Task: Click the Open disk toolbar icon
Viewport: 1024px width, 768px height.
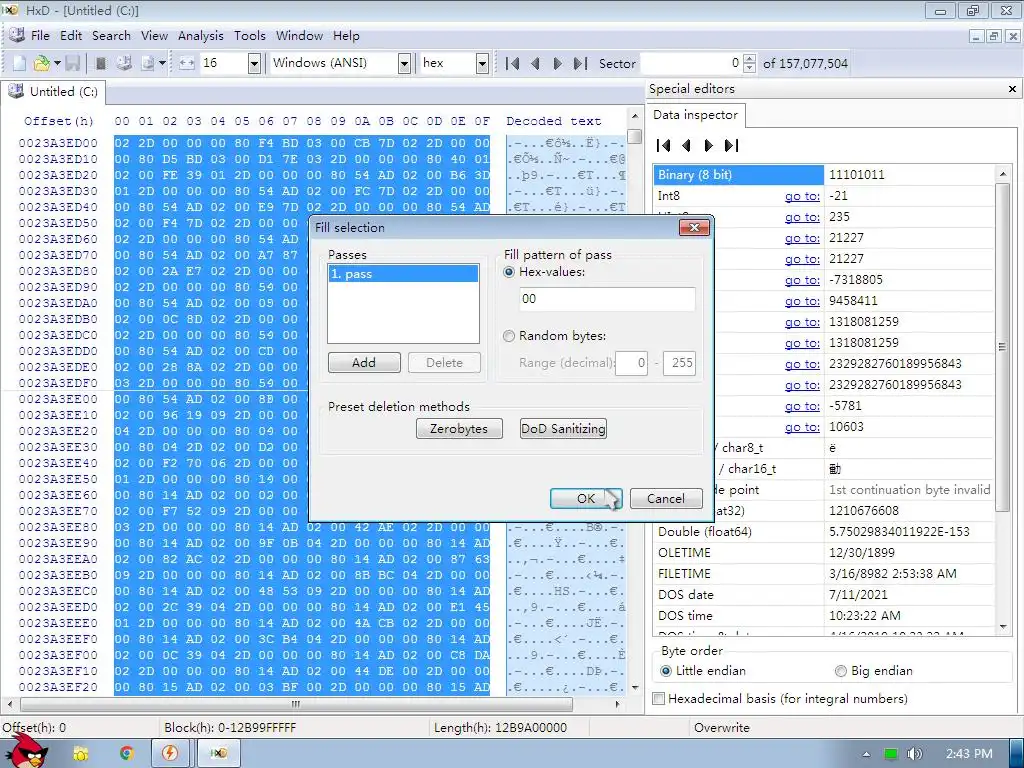Action: pos(123,63)
